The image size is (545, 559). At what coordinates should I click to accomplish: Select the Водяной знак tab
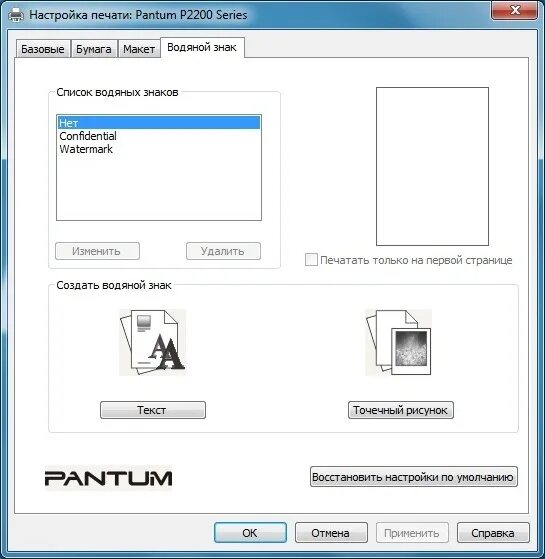click(202, 47)
